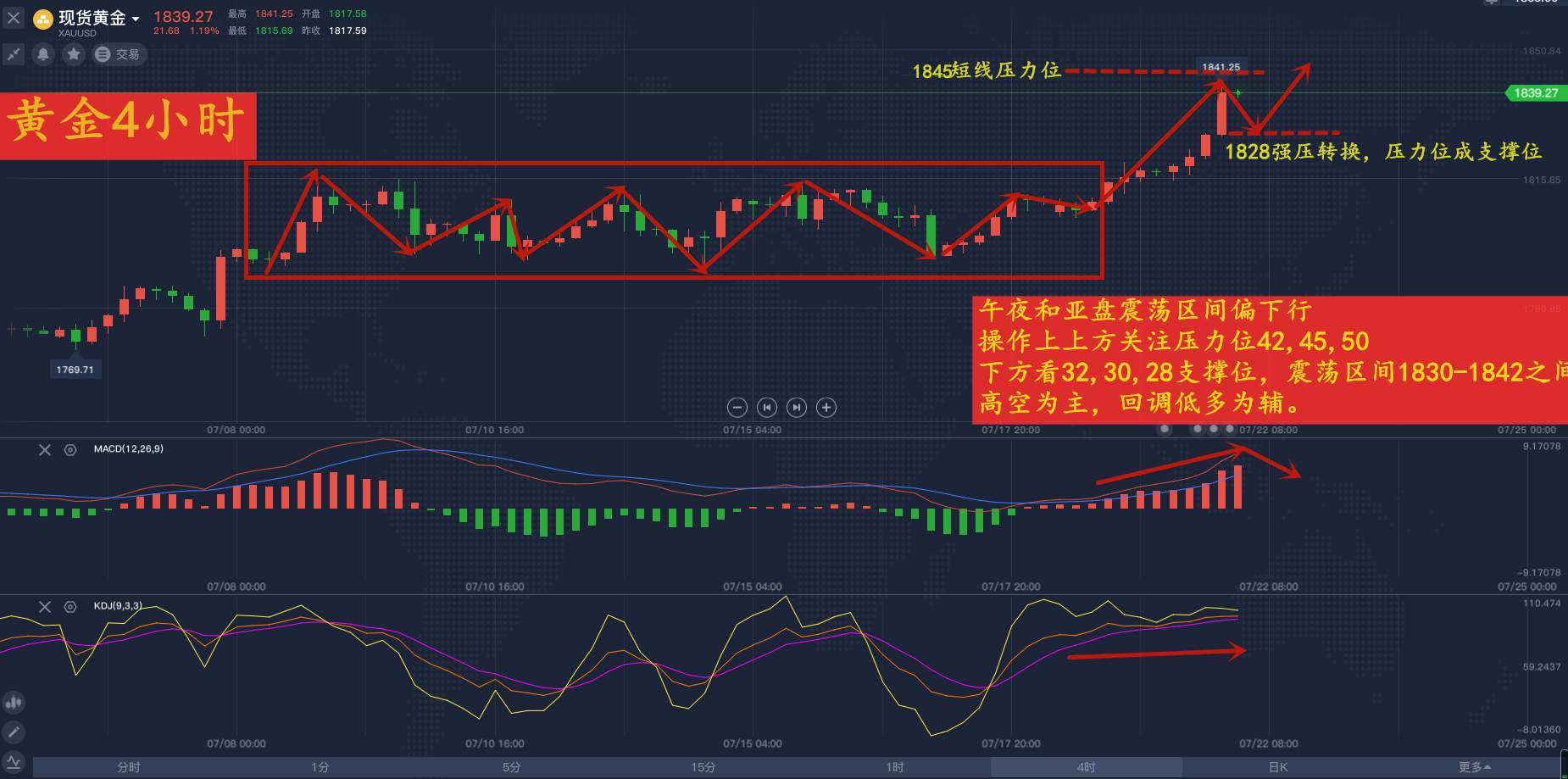Click the 昨收 1817.59 value in header
This screenshot has width=1568, height=779.
click(348, 31)
